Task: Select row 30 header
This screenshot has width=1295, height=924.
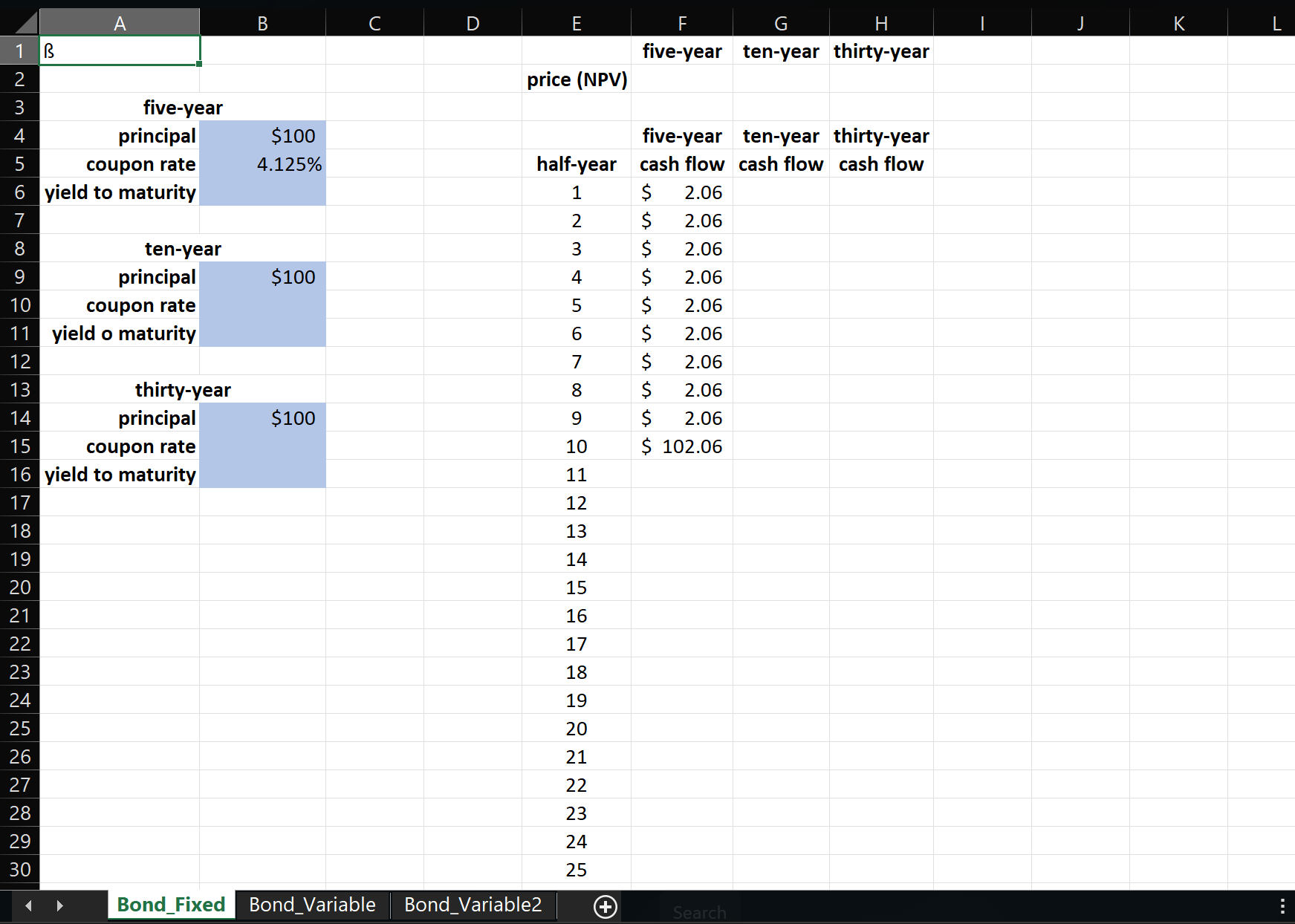Action: (x=19, y=870)
